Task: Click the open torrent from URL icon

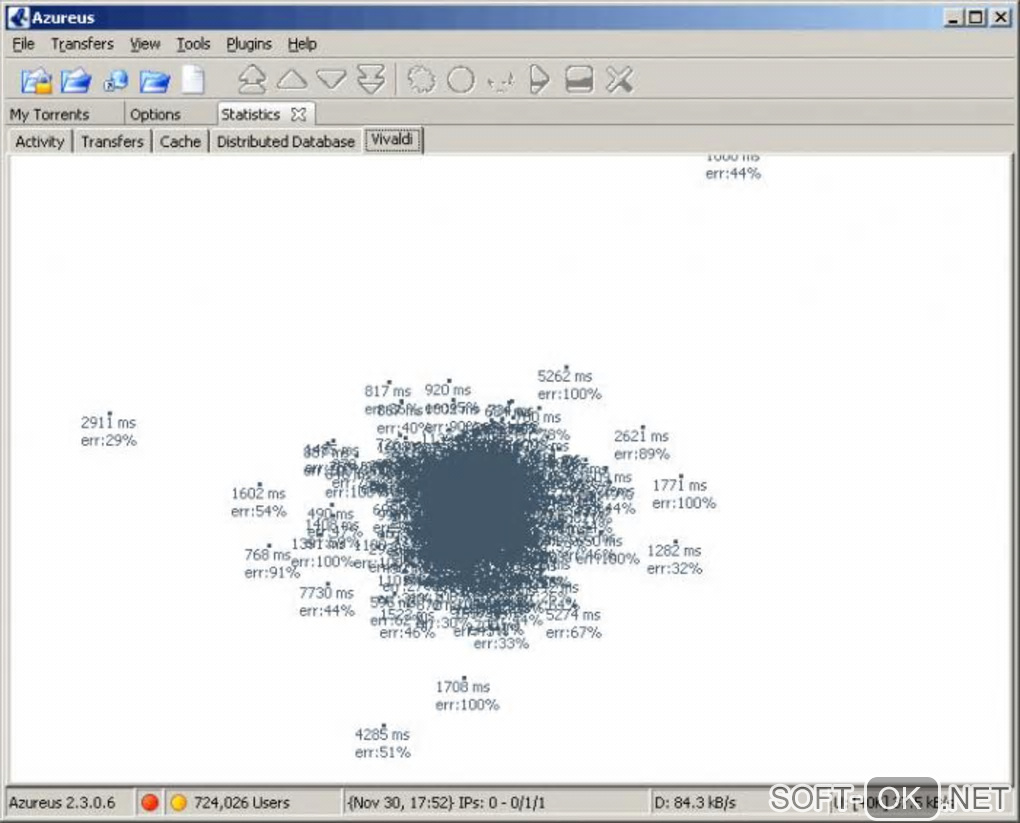Action: (x=116, y=81)
